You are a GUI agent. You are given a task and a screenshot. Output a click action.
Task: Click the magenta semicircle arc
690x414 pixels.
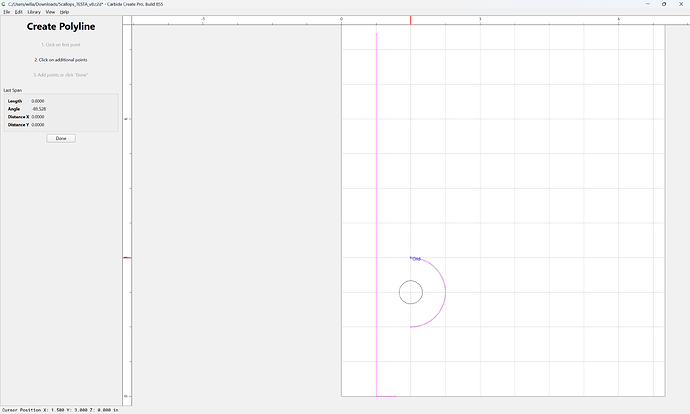[x=445, y=292]
